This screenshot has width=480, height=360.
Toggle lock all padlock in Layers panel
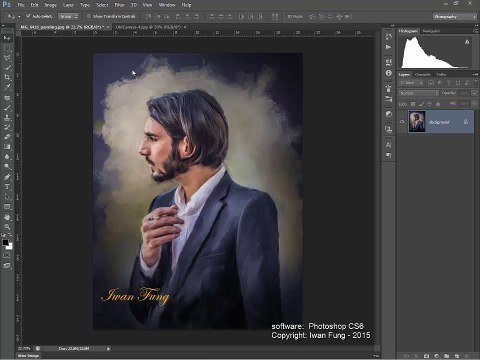pos(438,104)
